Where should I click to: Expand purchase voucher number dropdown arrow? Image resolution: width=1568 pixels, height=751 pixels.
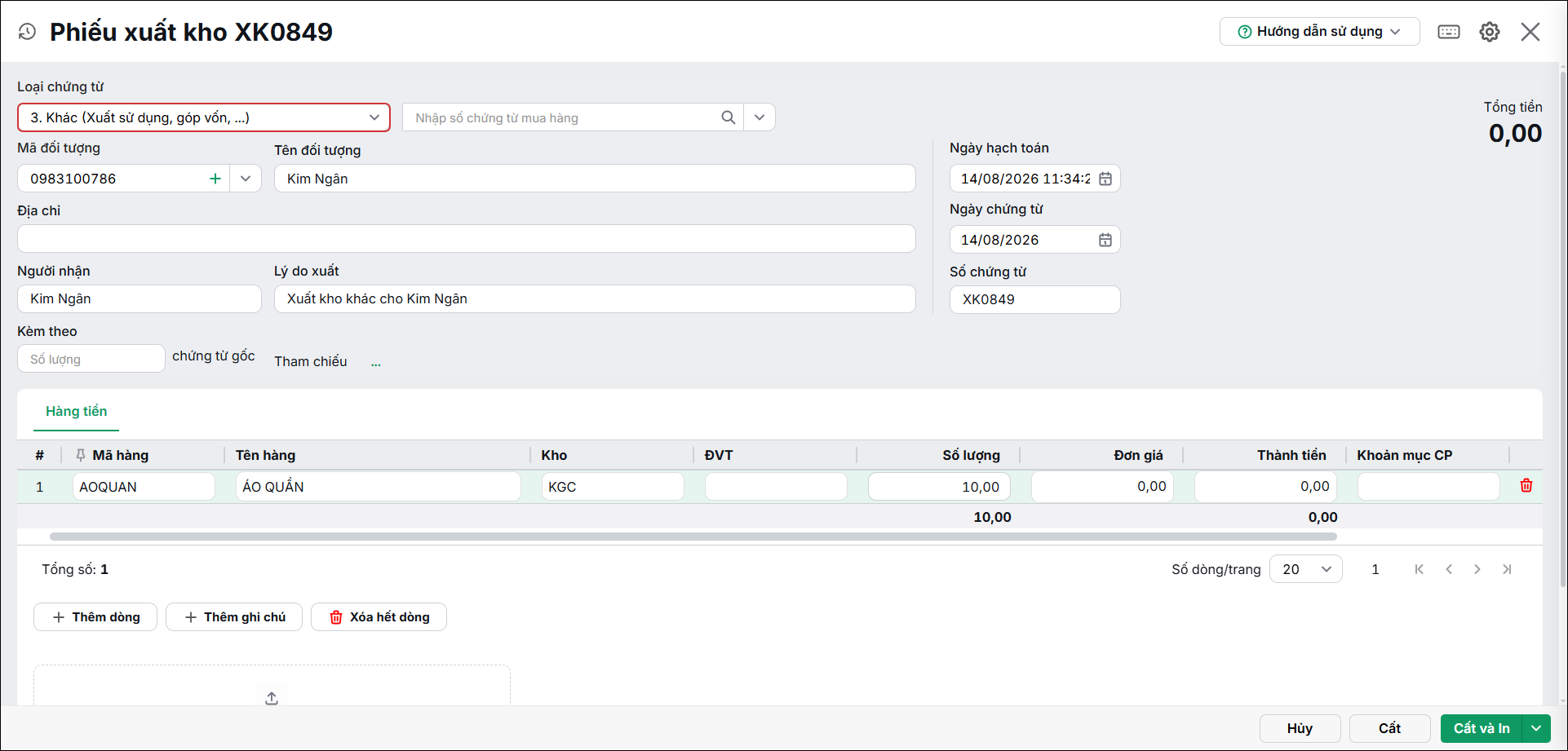[x=760, y=117]
